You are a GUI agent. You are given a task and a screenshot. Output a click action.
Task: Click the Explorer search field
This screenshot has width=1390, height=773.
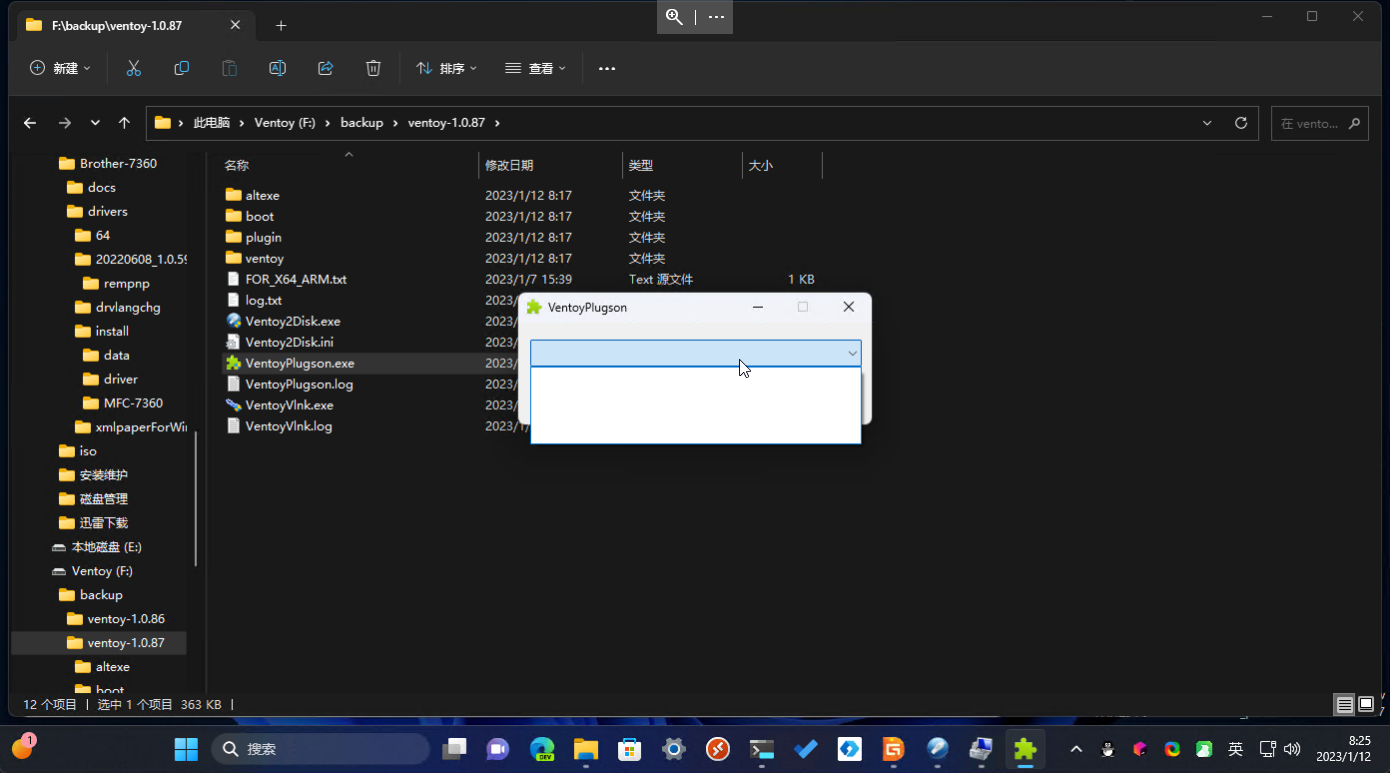1319,123
